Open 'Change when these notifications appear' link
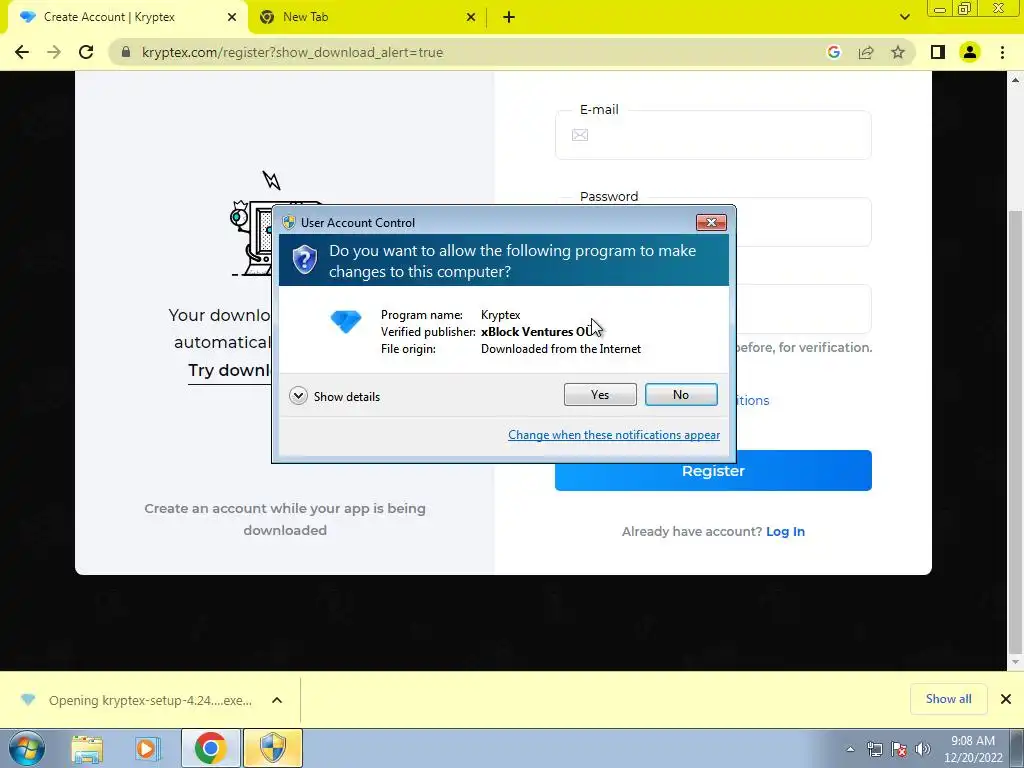Screen dimensions: 1024x768 pyautogui.click(x=614, y=435)
